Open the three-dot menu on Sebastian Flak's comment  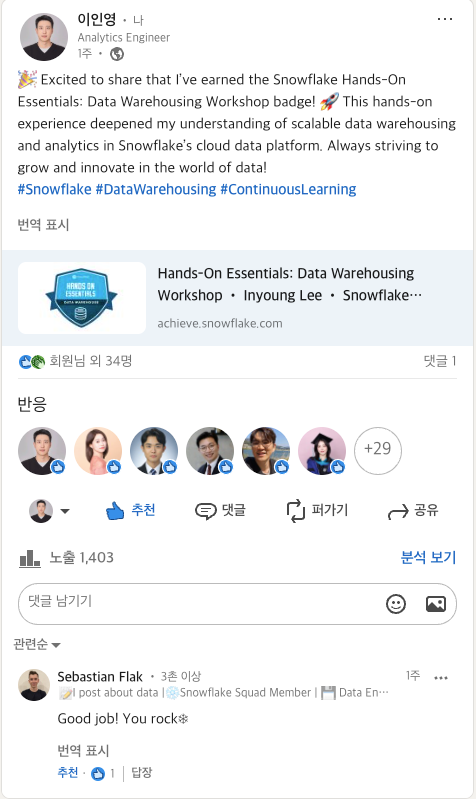click(x=441, y=678)
